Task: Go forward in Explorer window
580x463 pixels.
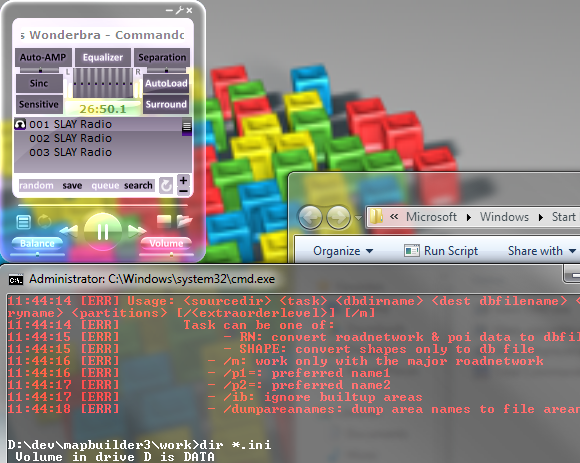Action: 338,217
